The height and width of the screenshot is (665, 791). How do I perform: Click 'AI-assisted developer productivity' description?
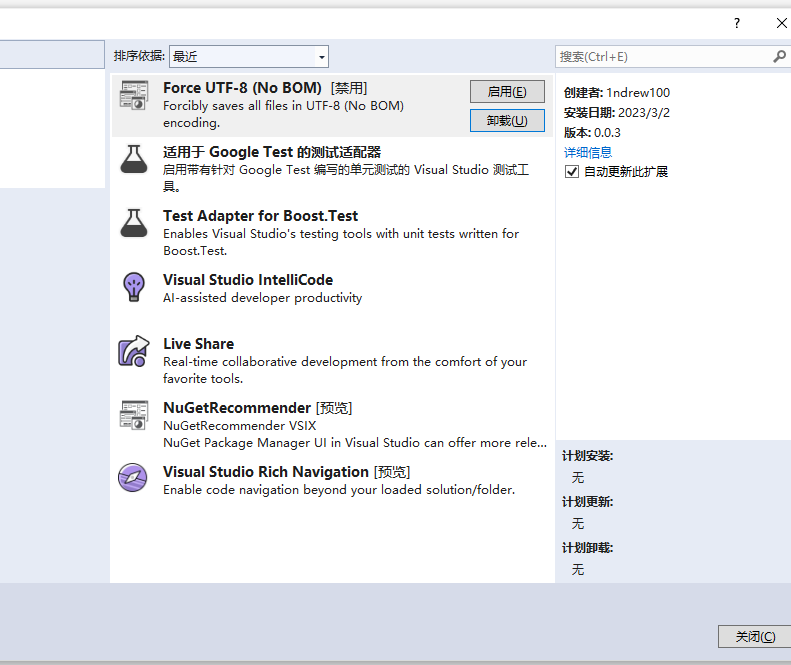[x=262, y=298]
